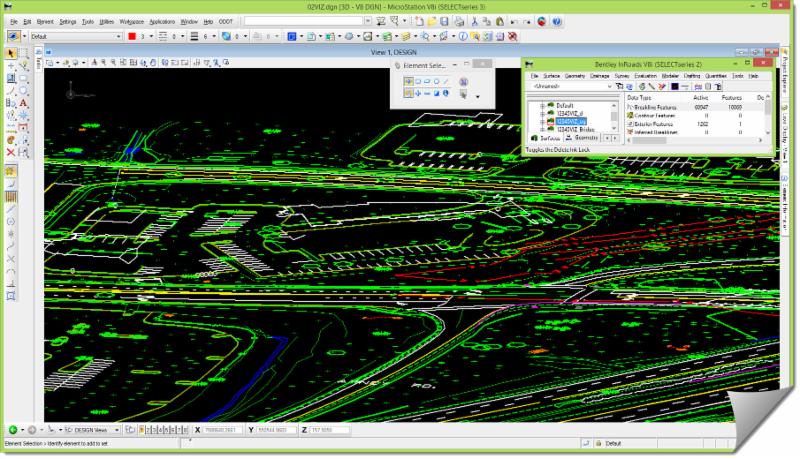Viewport: 800px width, 459px height.
Task: Toggle the Add mode in the Element Selection panel
Action: tap(418, 93)
